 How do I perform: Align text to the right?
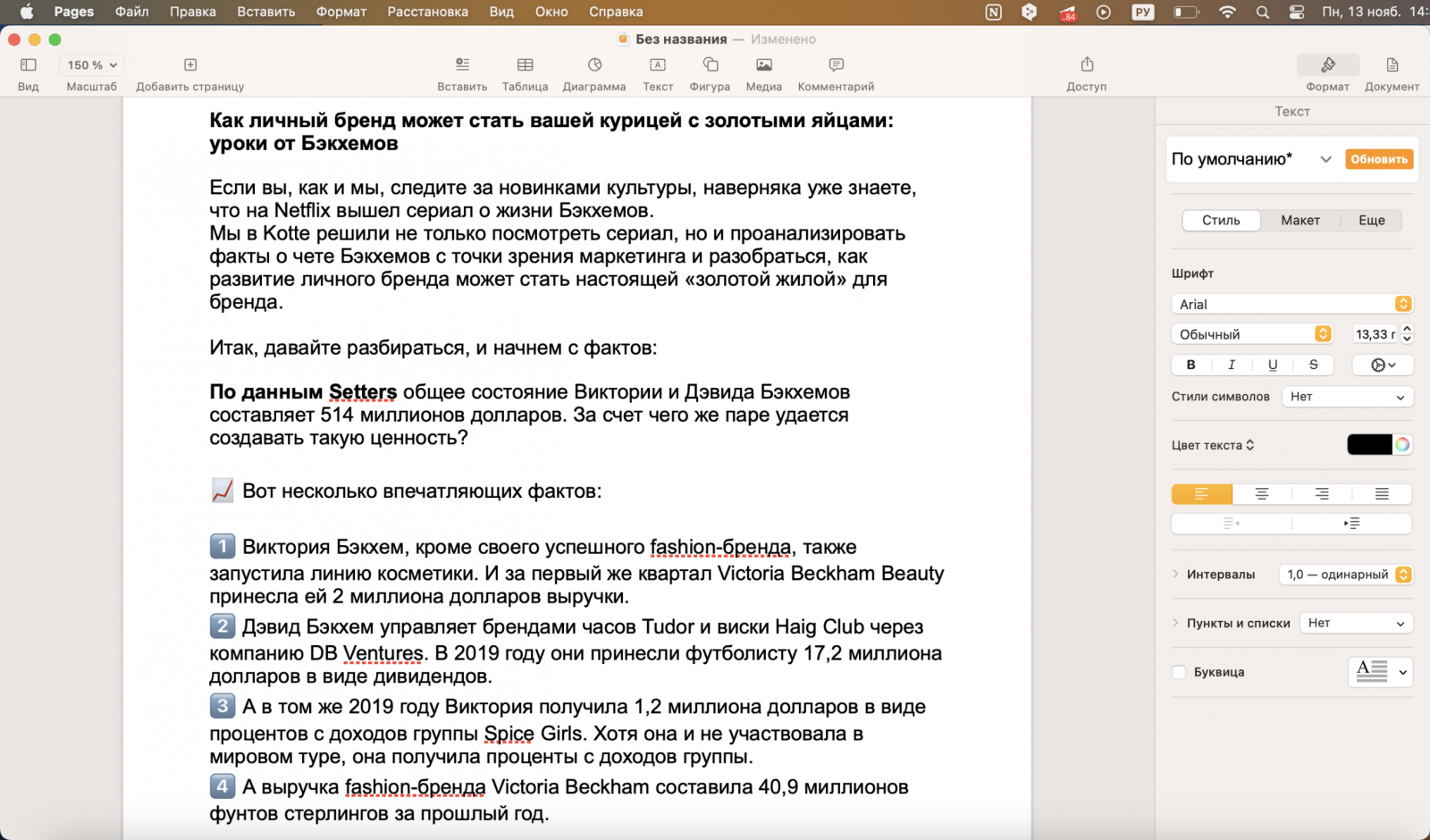tap(1322, 494)
